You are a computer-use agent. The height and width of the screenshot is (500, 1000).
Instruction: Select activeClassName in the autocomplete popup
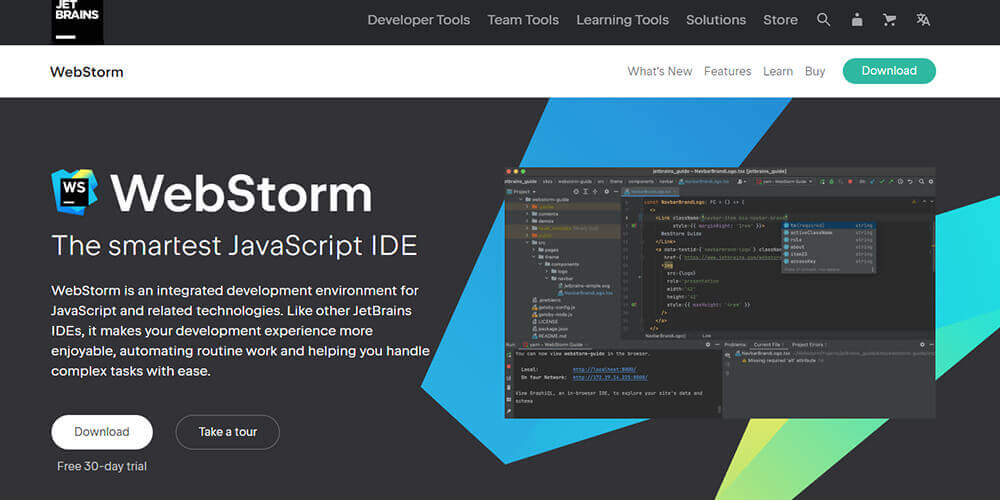pyautogui.click(x=829, y=233)
